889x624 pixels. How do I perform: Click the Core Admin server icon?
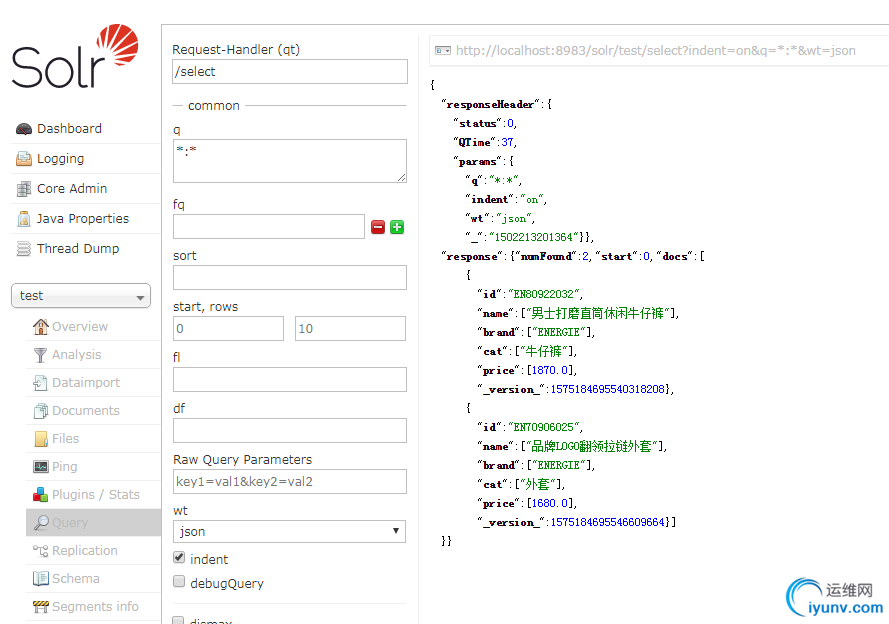24,189
